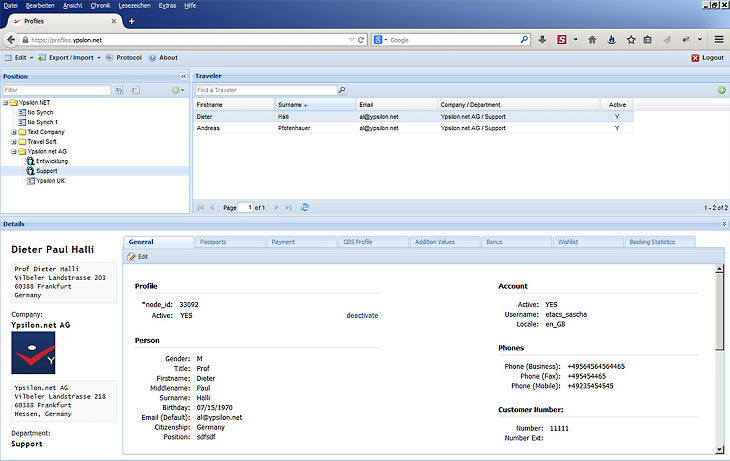730x461 pixels.
Task: Click the collapse-all tree icon in the Position toolbar
Action: pyautogui.click(x=135, y=90)
